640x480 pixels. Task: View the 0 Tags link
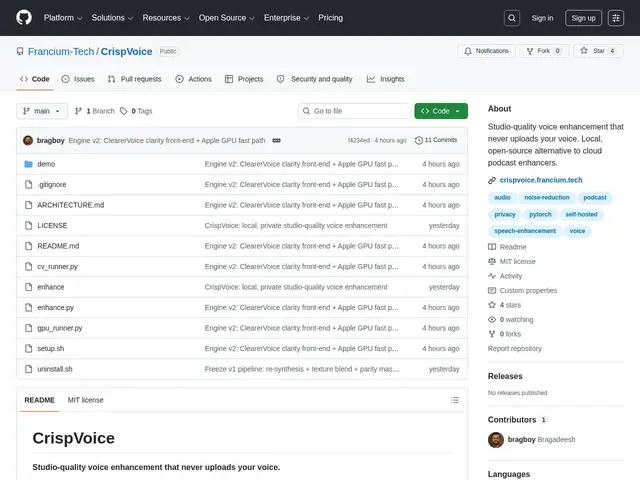tap(136, 111)
